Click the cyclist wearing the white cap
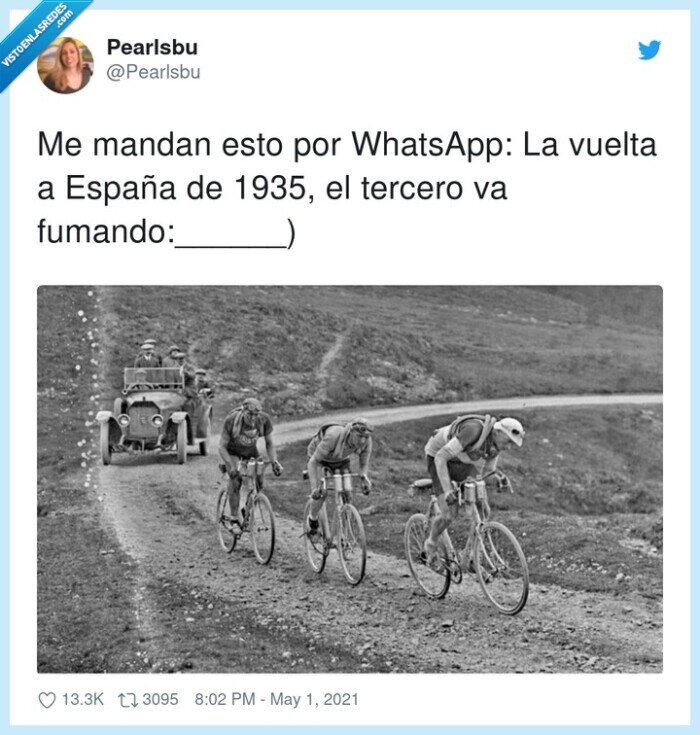This screenshot has height=735, width=700. (469, 511)
